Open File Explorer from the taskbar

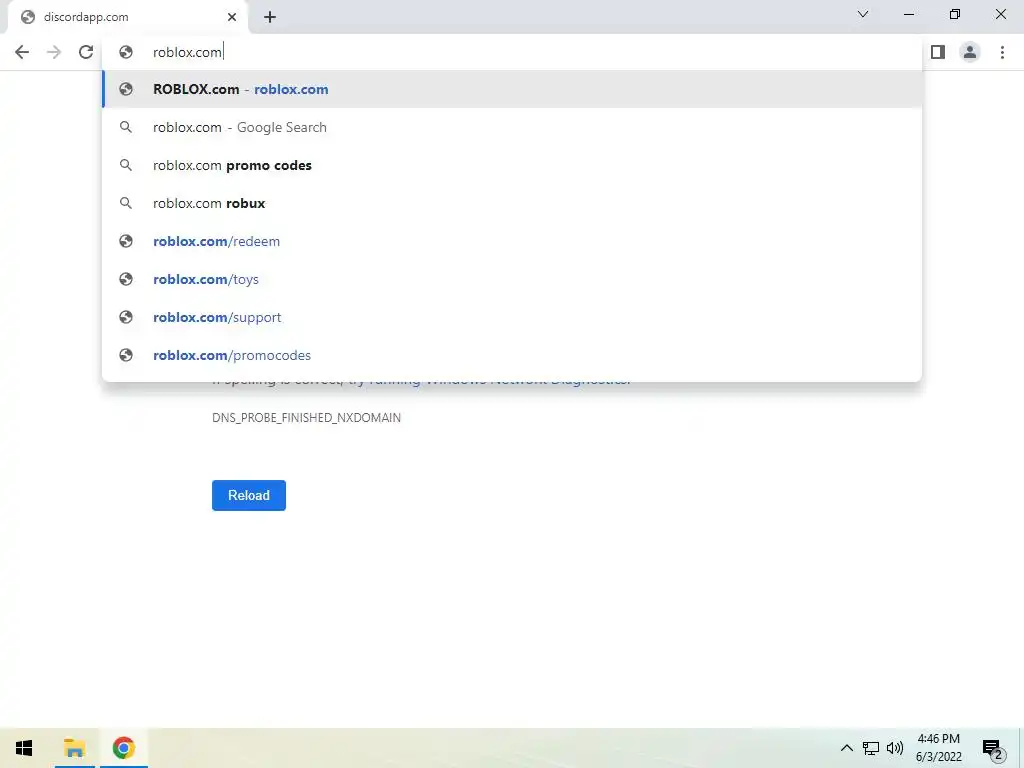pyautogui.click(x=74, y=748)
